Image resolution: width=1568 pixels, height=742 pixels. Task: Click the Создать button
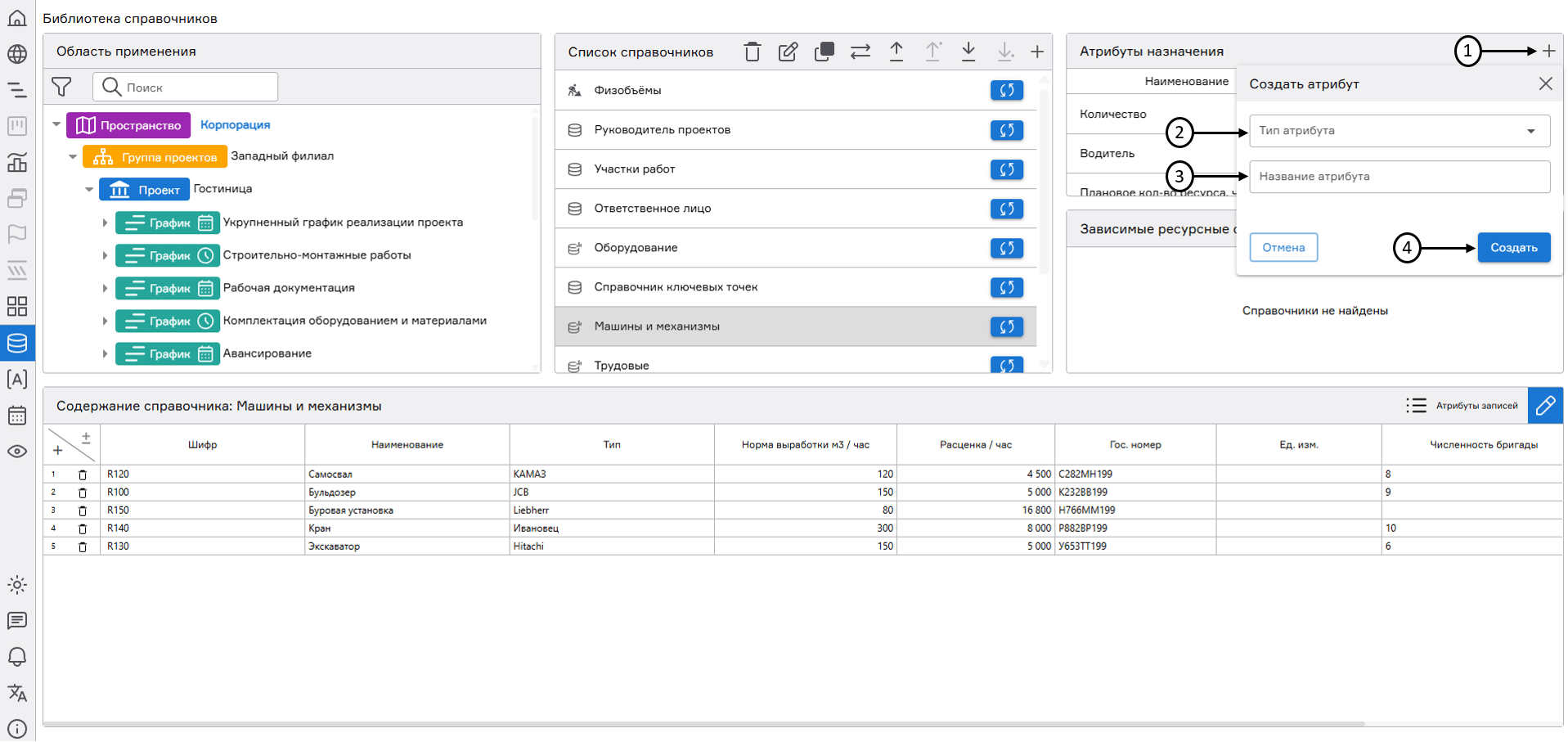[x=1513, y=248]
